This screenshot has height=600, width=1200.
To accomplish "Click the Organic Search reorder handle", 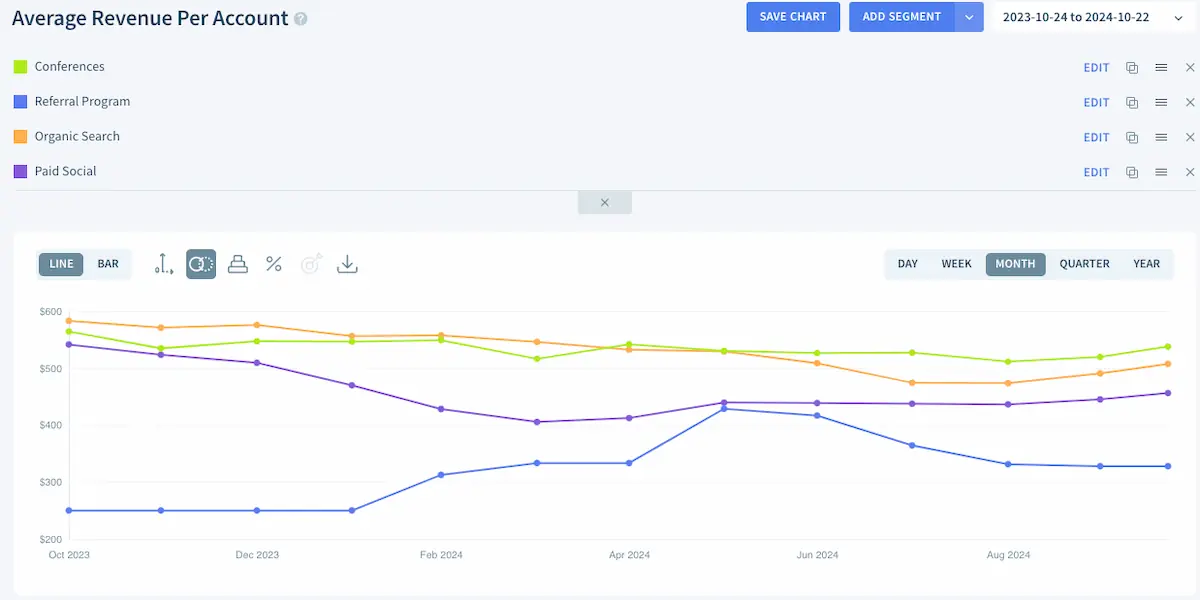I will point(1161,138).
